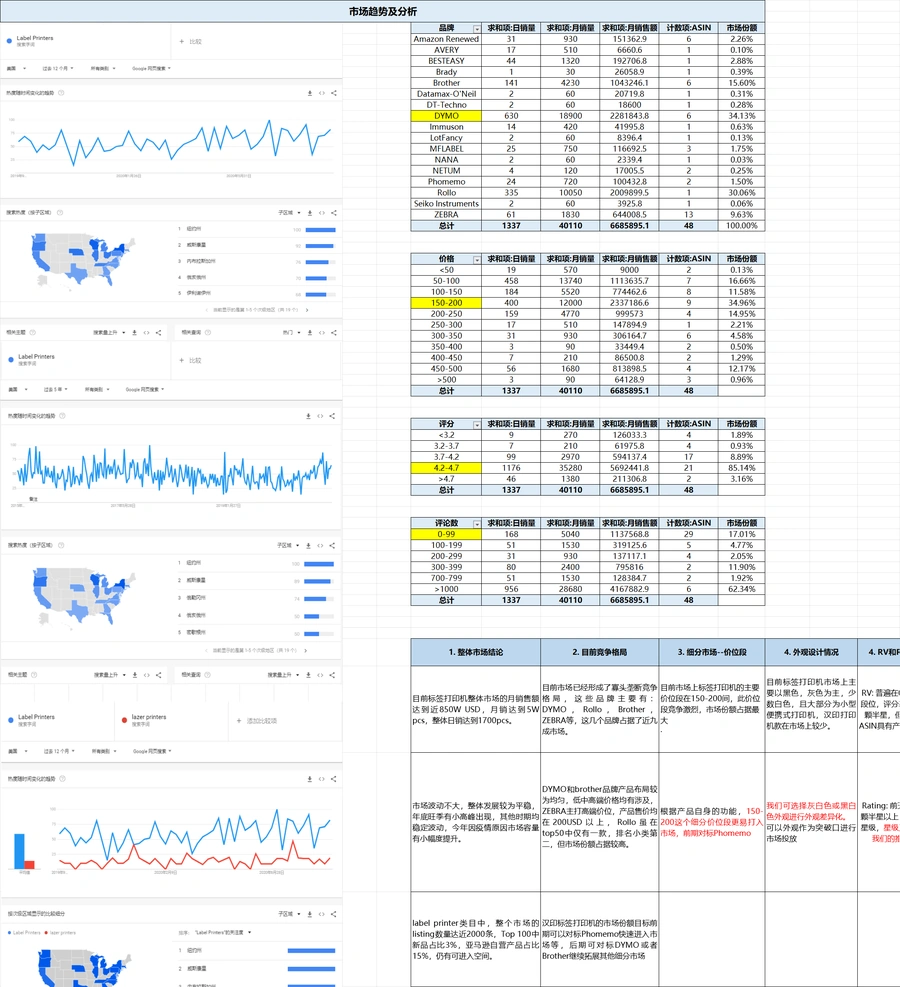Click the US map in 12-month sub-region panel
Screen dimensions: 900x987
[x=82, y=261]
